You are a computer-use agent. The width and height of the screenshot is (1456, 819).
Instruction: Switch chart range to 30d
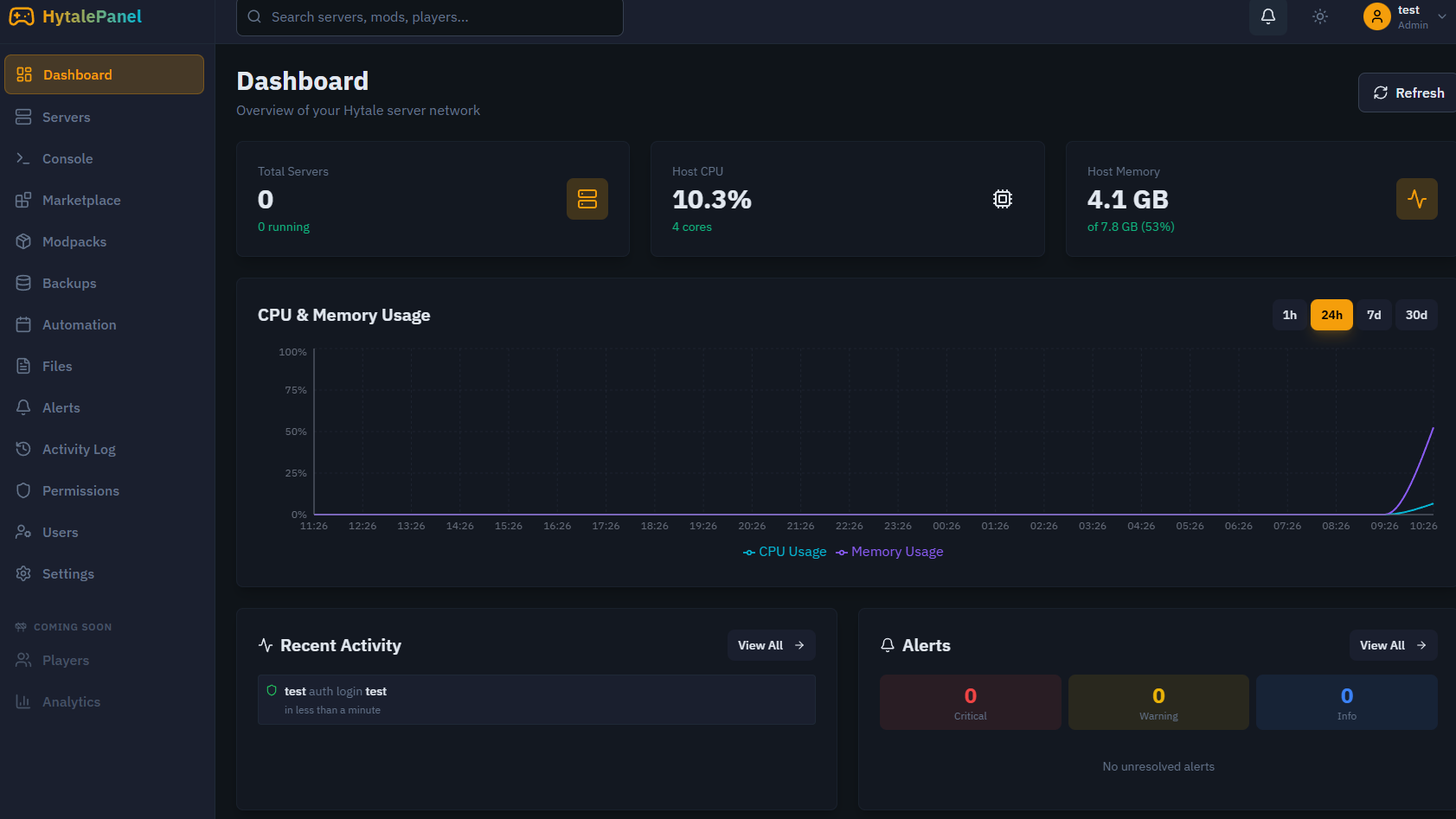click(1415, 315)
